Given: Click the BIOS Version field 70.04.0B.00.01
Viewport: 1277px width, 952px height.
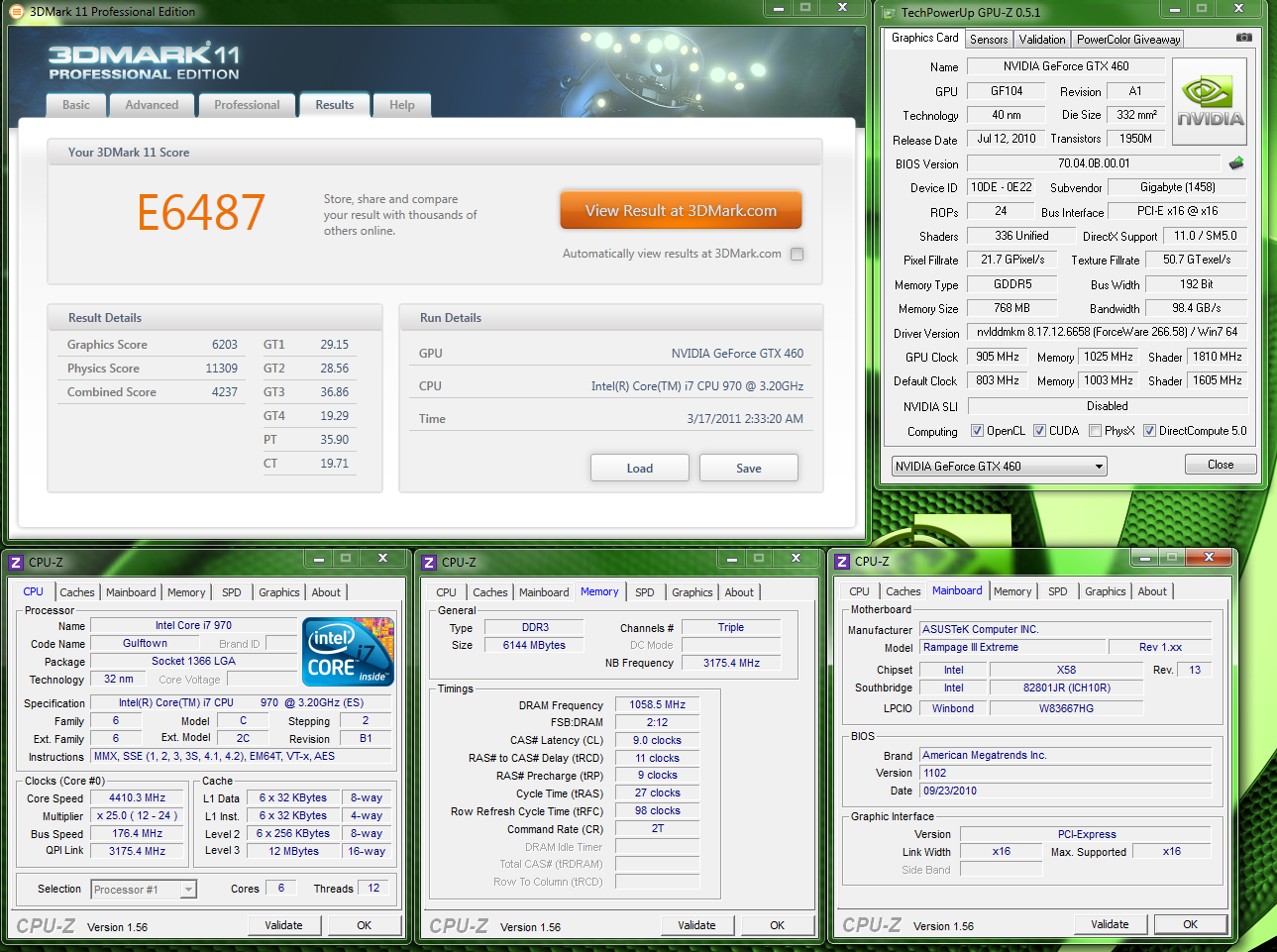Looking at the screenshot, I should coord(1094,163).
